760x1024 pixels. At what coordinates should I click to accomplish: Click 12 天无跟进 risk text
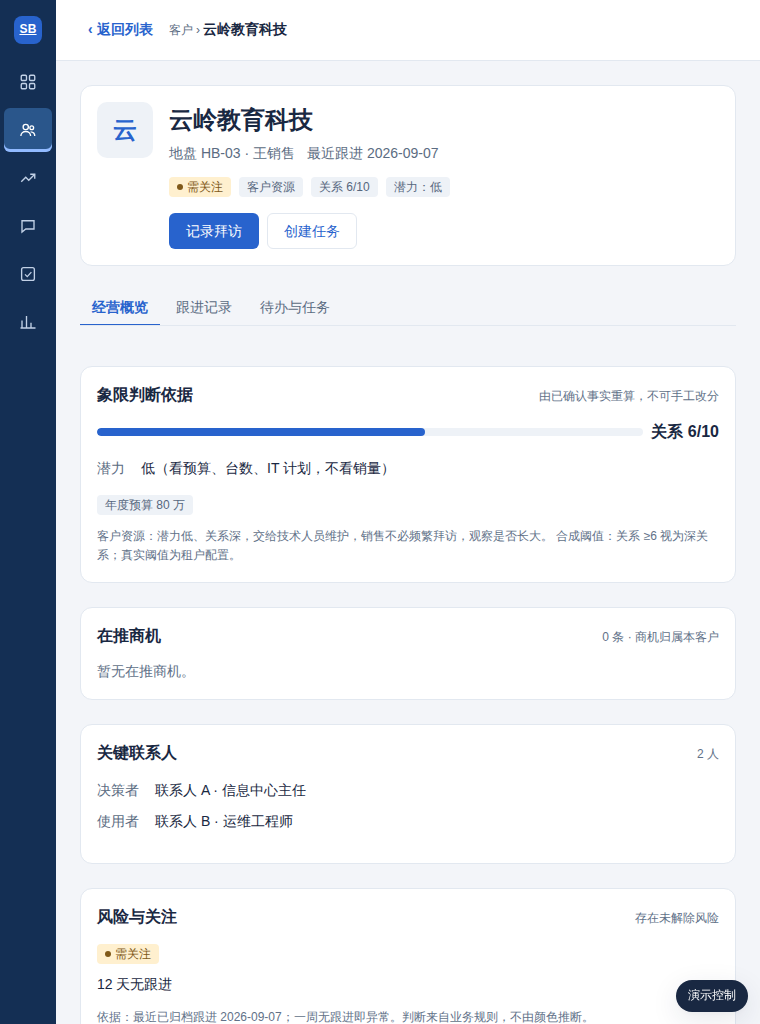[x=135, y=985]
